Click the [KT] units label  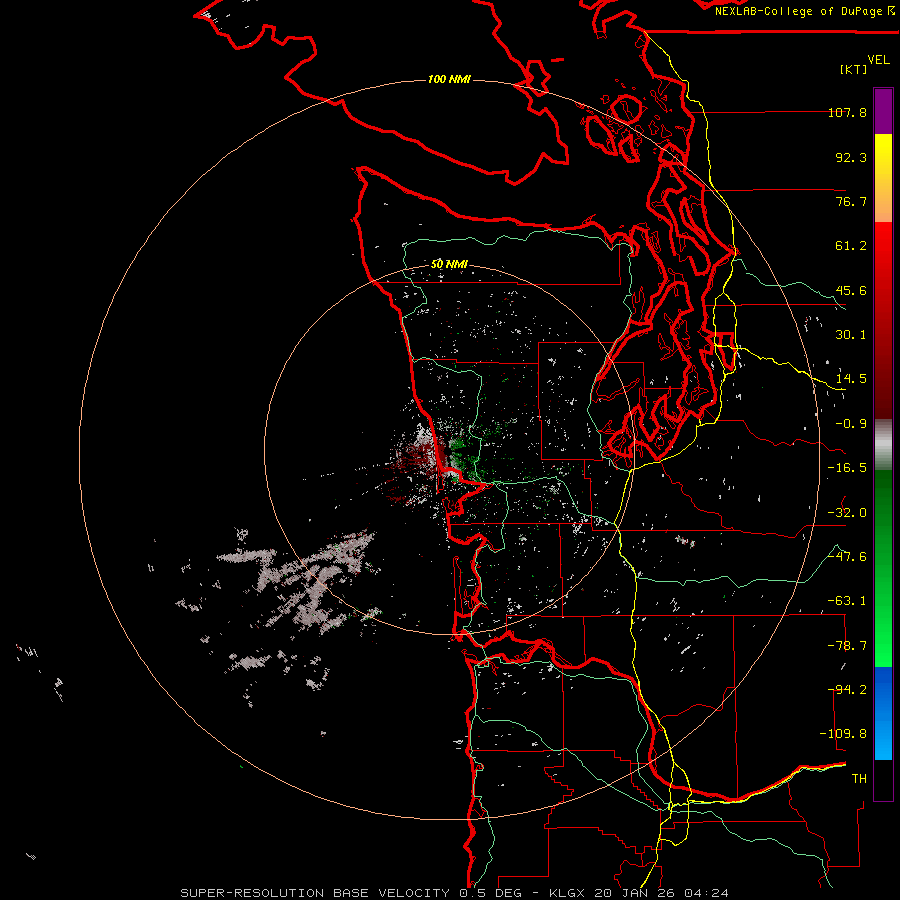tap(853, 69)
